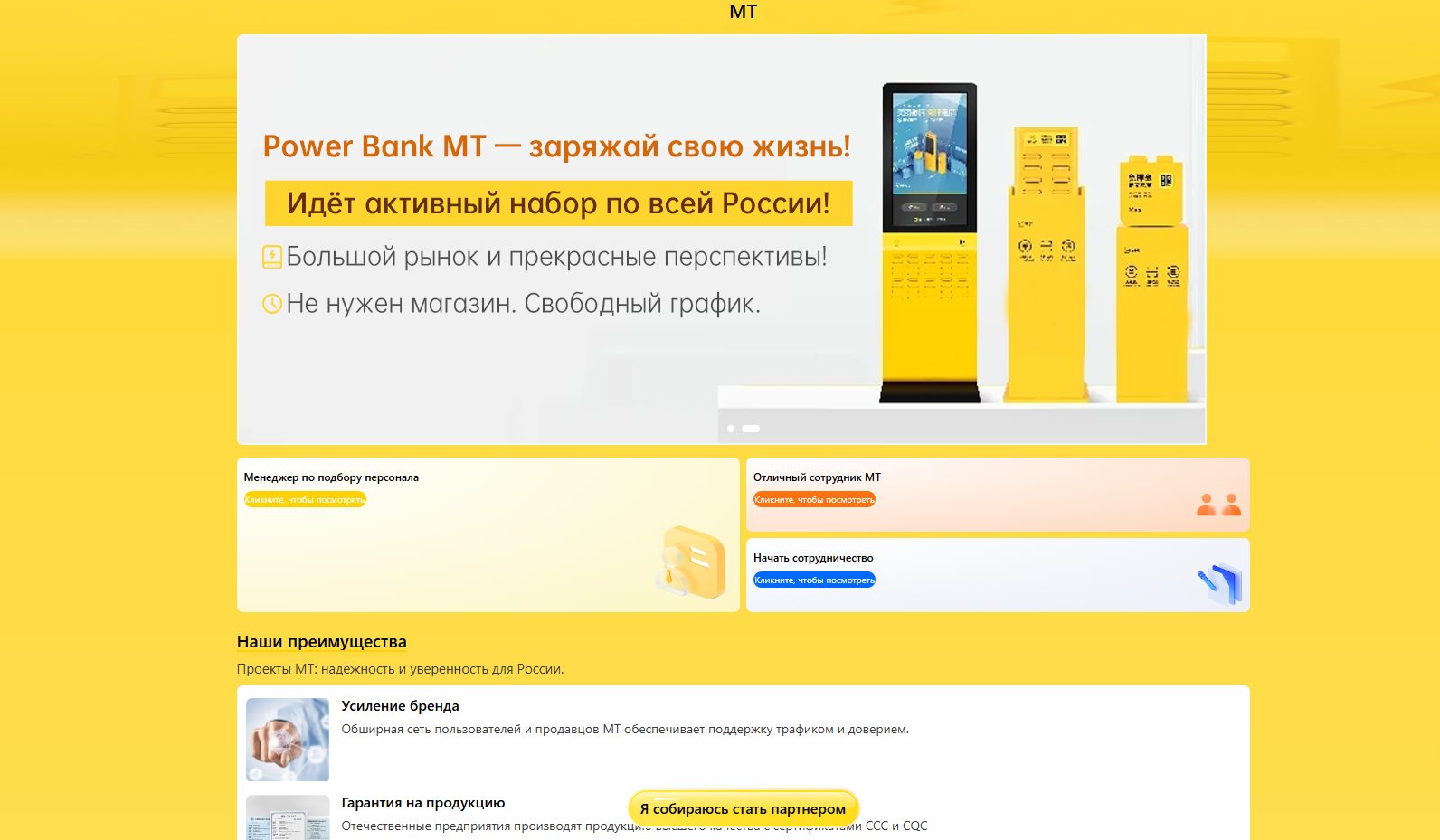
Task: Click the blue icon in the "Начать сотрудничество" card
Action: [x=1220, y=583]
